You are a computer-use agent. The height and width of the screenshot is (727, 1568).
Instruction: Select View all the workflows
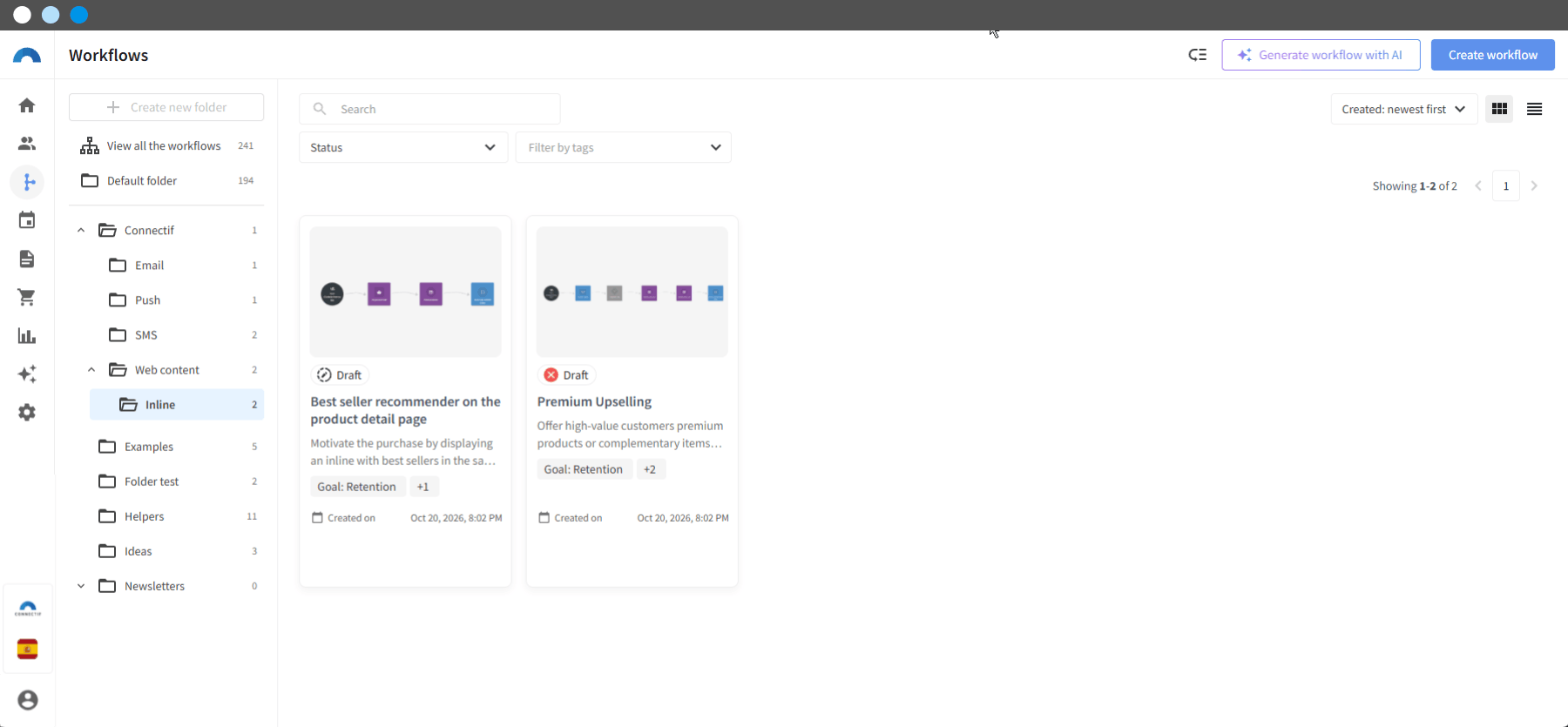point(166,145)
